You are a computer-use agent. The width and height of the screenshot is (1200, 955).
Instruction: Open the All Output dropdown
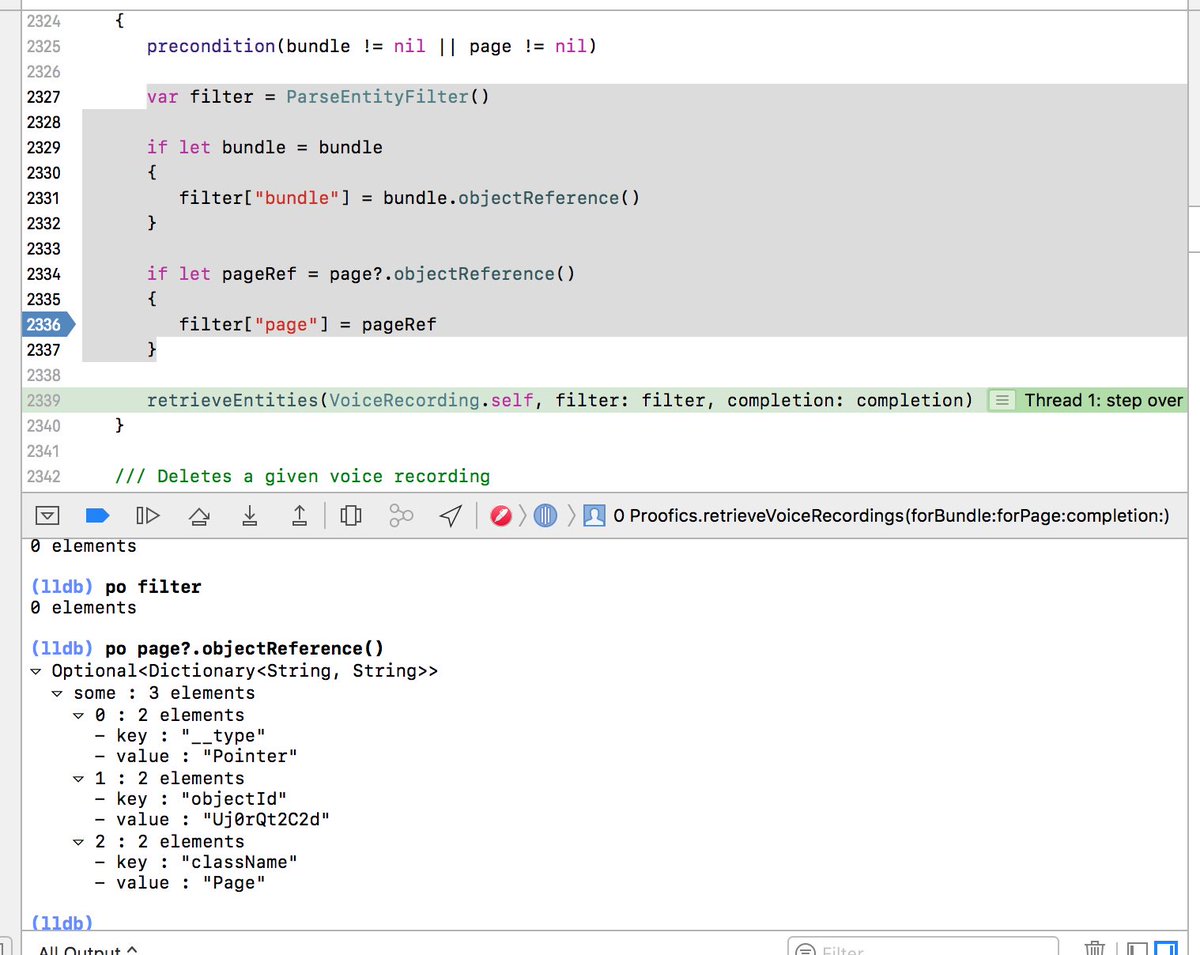88,949
